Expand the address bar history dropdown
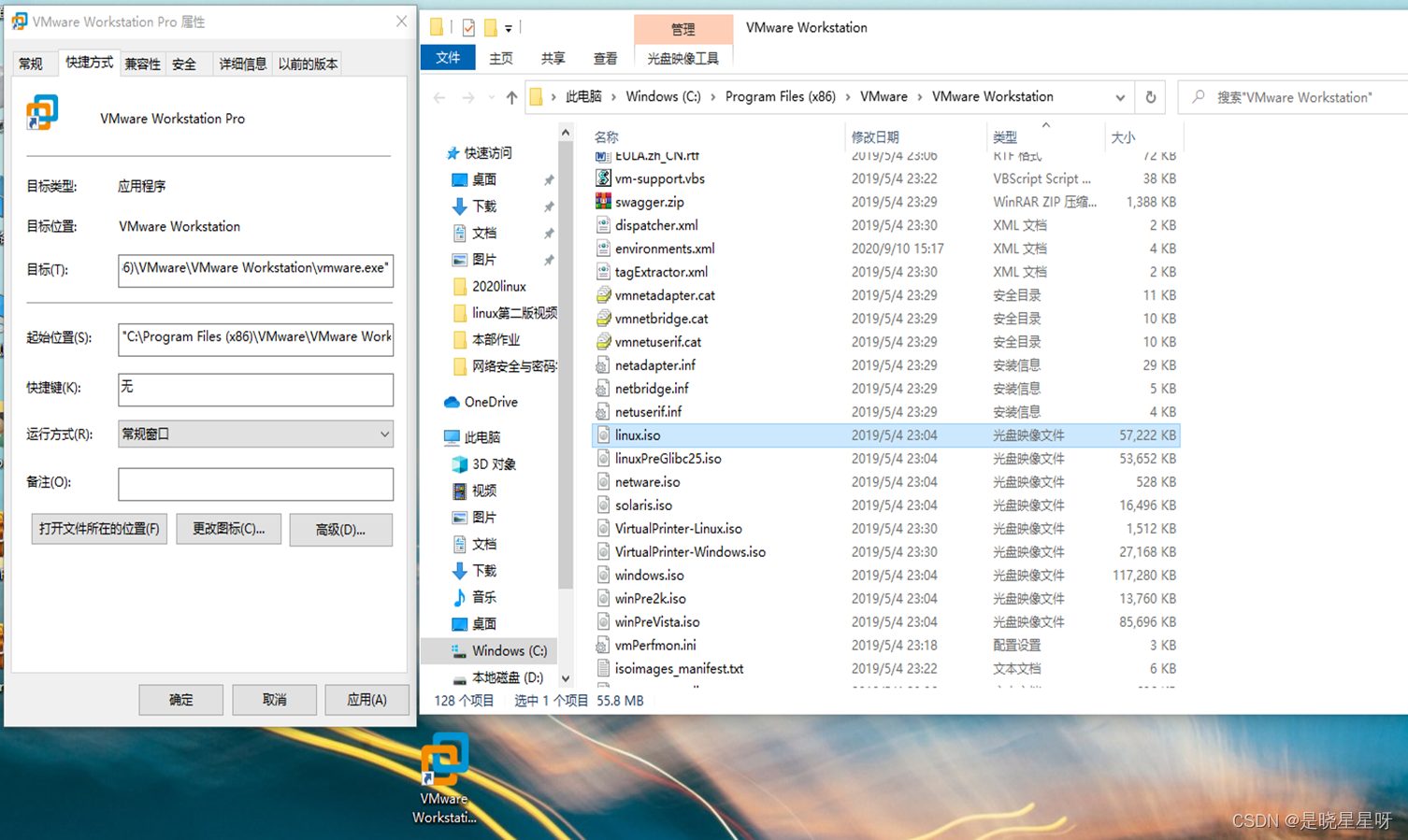Image resolution: width=1408 pixels, height=840 pixels. [1121, 96]
